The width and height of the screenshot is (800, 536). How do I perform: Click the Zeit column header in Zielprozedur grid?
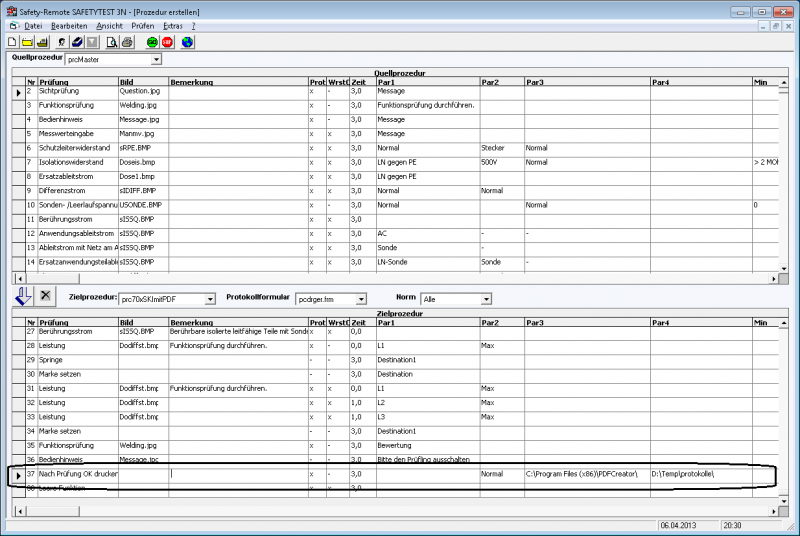[363, 323]
